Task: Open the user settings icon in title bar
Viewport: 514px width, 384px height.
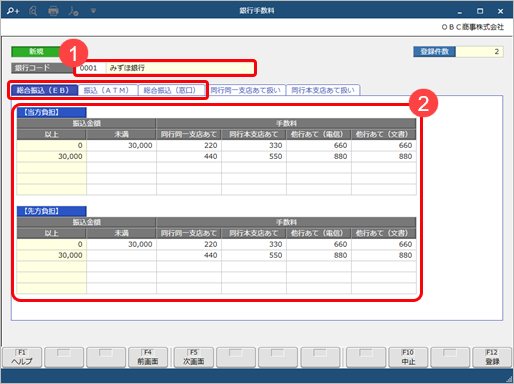Action: click(73, 11)
